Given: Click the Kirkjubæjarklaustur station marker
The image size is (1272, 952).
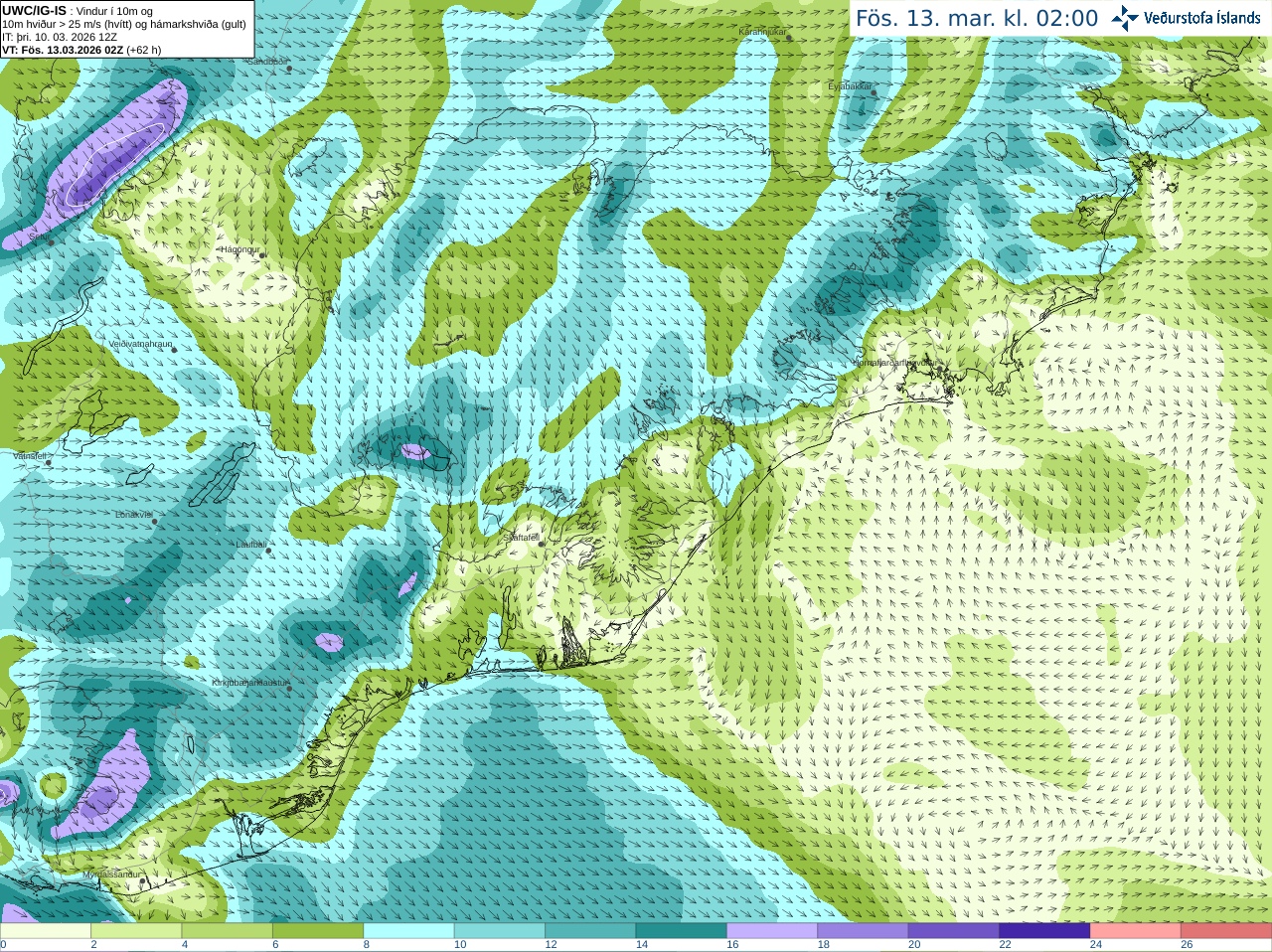Looking at the screenshot, I should 290,690.
